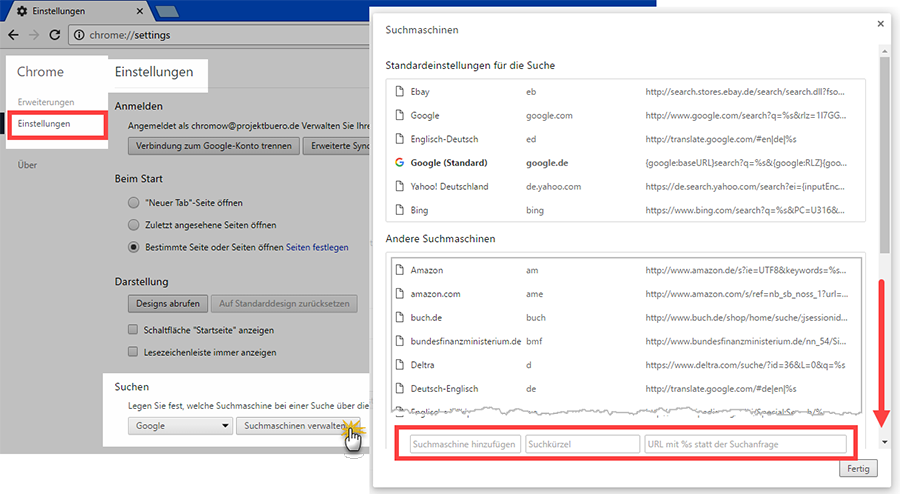Select Zuletzt angesehene Seiten öffnen radio
The image size is (900, 494).
(x=134, y=225)
